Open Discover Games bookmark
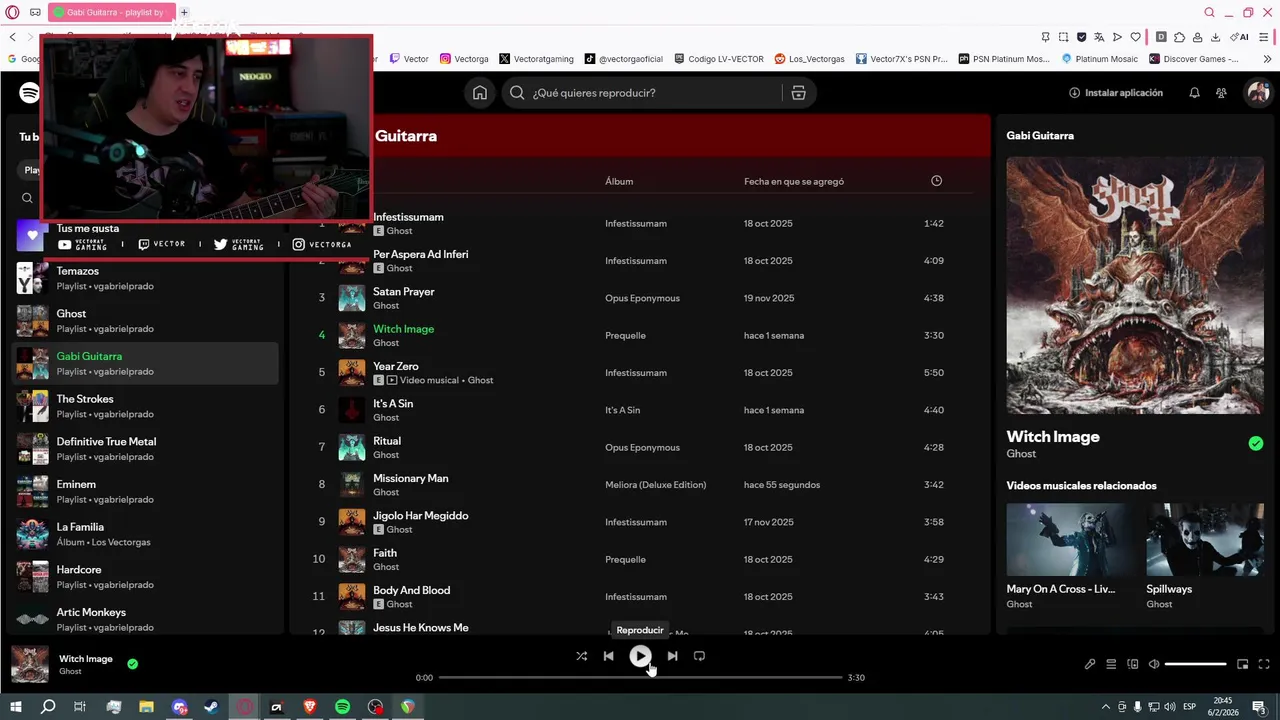This screenshot has height=720, width=1280. 1193,59
